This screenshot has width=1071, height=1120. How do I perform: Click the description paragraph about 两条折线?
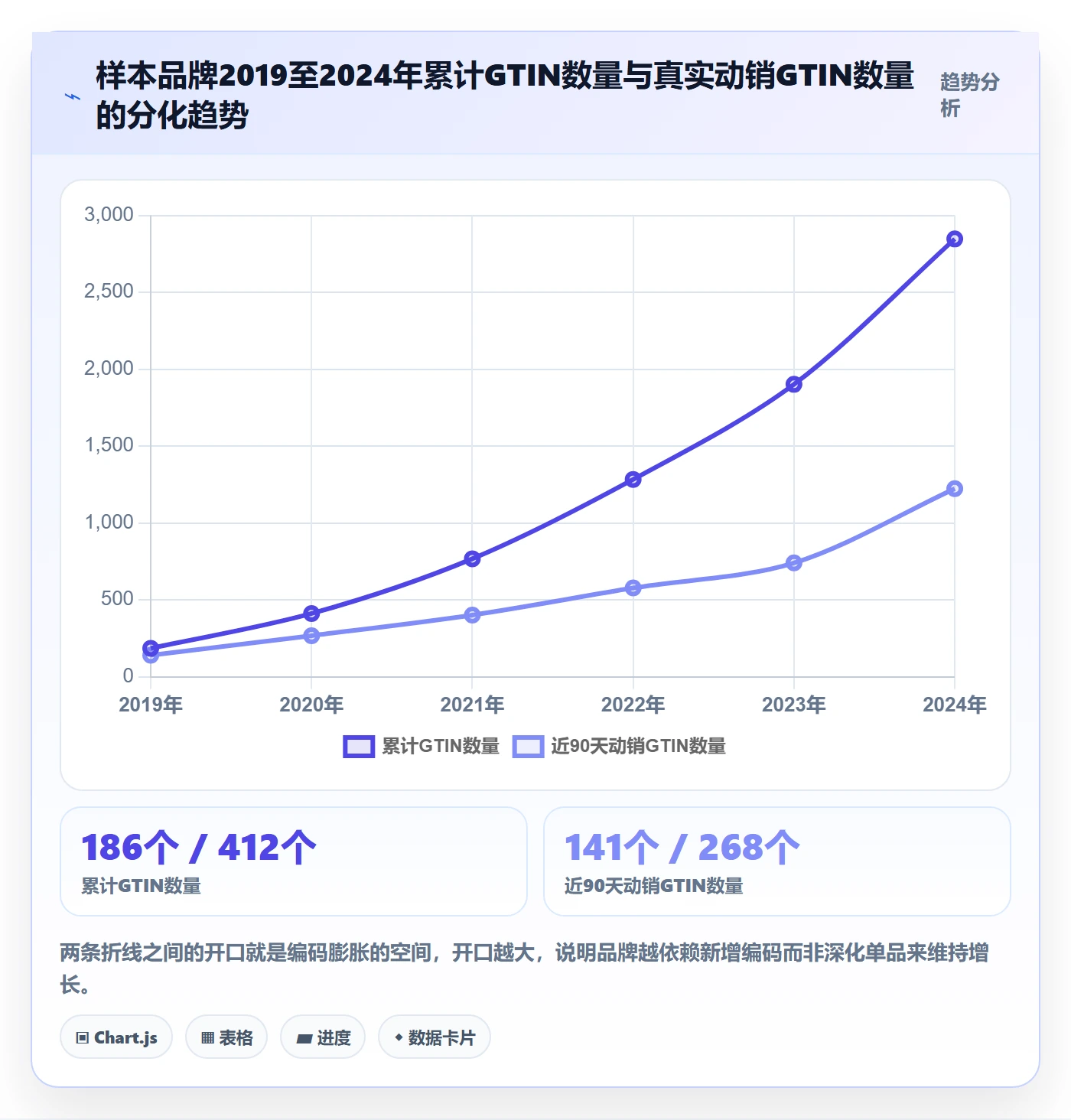pos(525,968)
